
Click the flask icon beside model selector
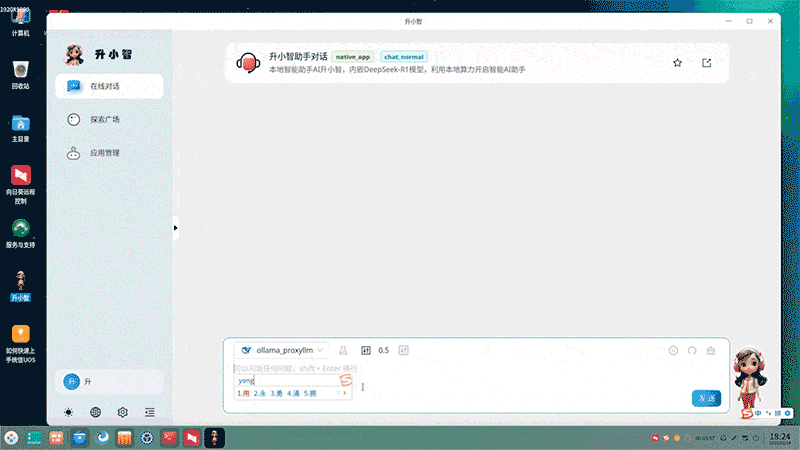click(342, 351)
